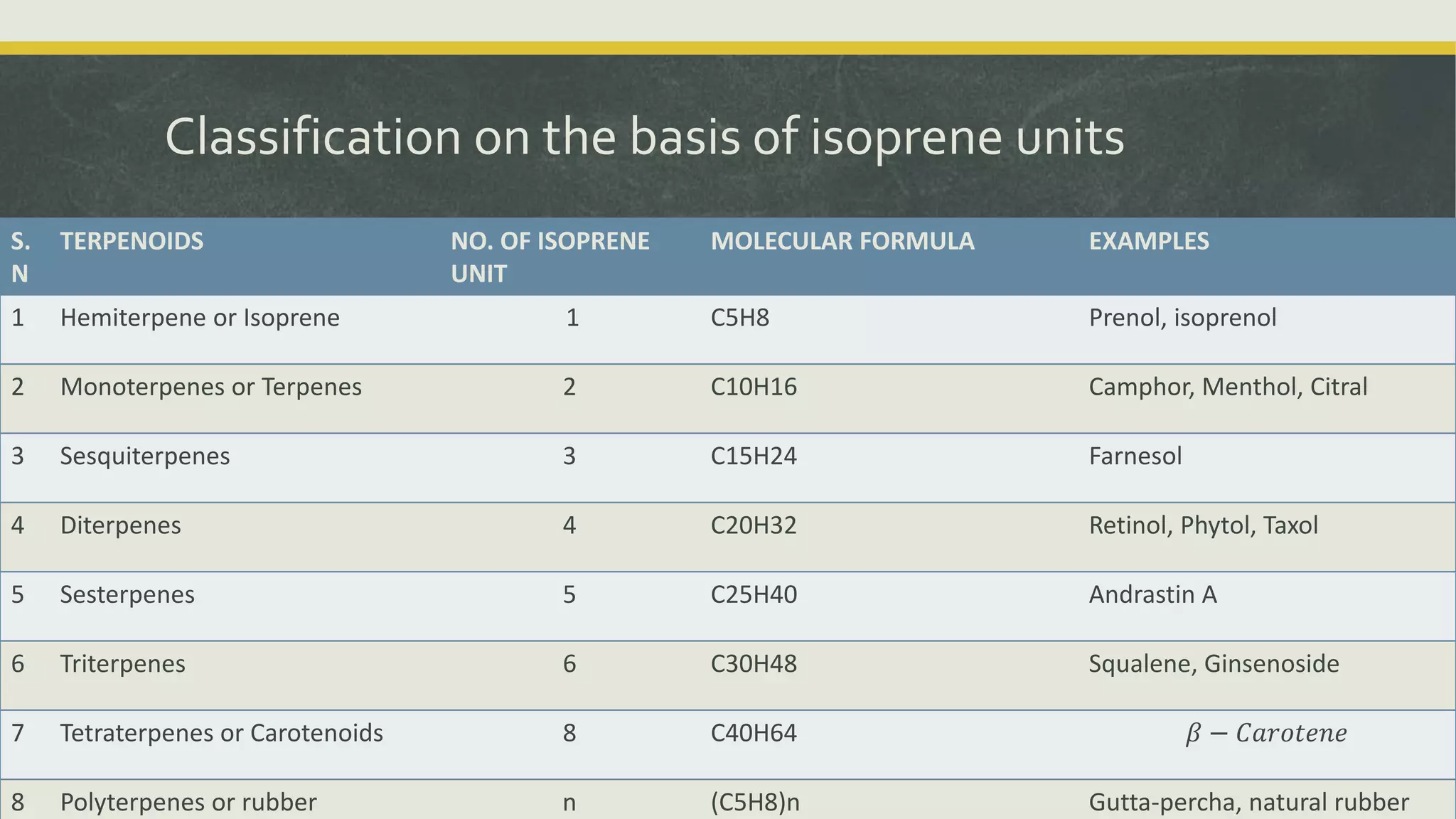The width and height of the screenshot is (1456, 819).
Task: Select the C25H40 formula cell
Action: pyautogui.click(x=754, y=594)
